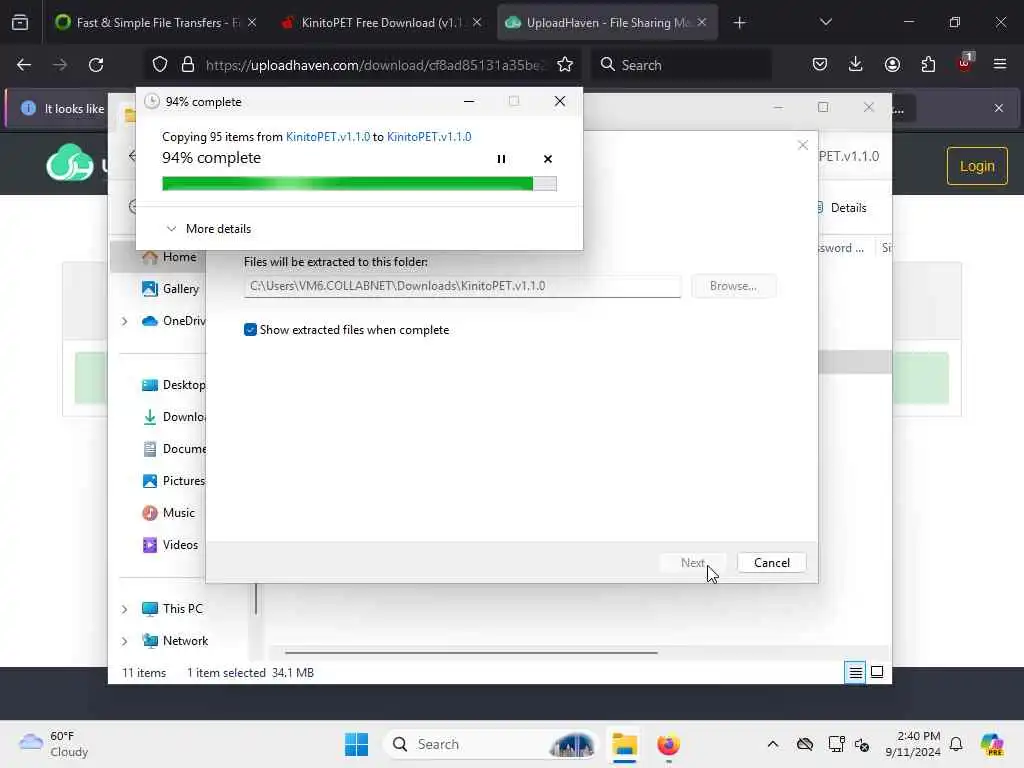The image size is (1024, 768).
Task: Open the Music quick access folder
Action: (169, 513)
